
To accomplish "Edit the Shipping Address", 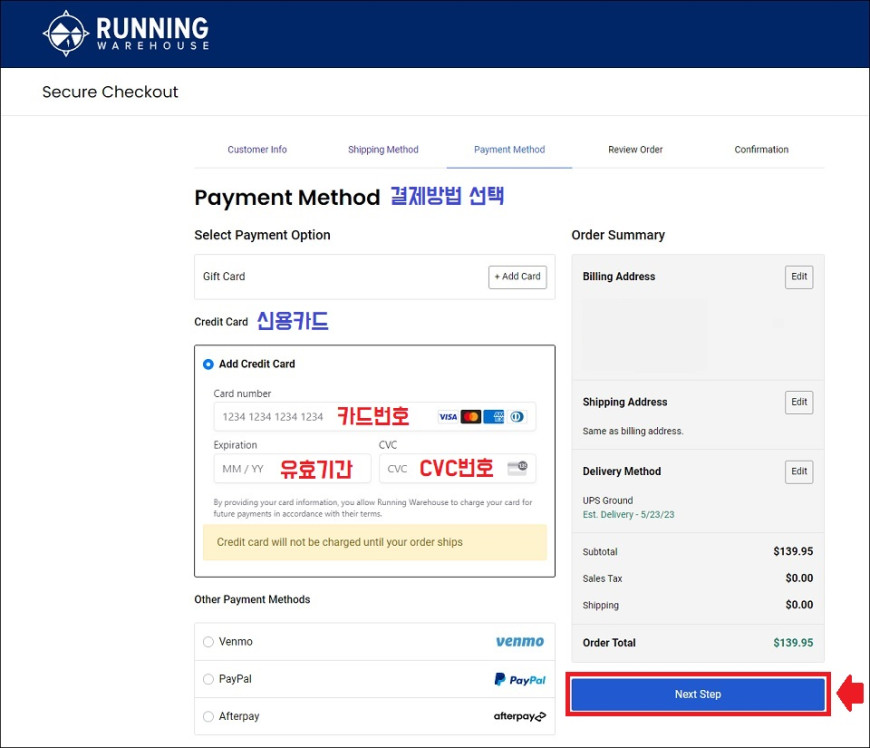I will click(799, 402).
